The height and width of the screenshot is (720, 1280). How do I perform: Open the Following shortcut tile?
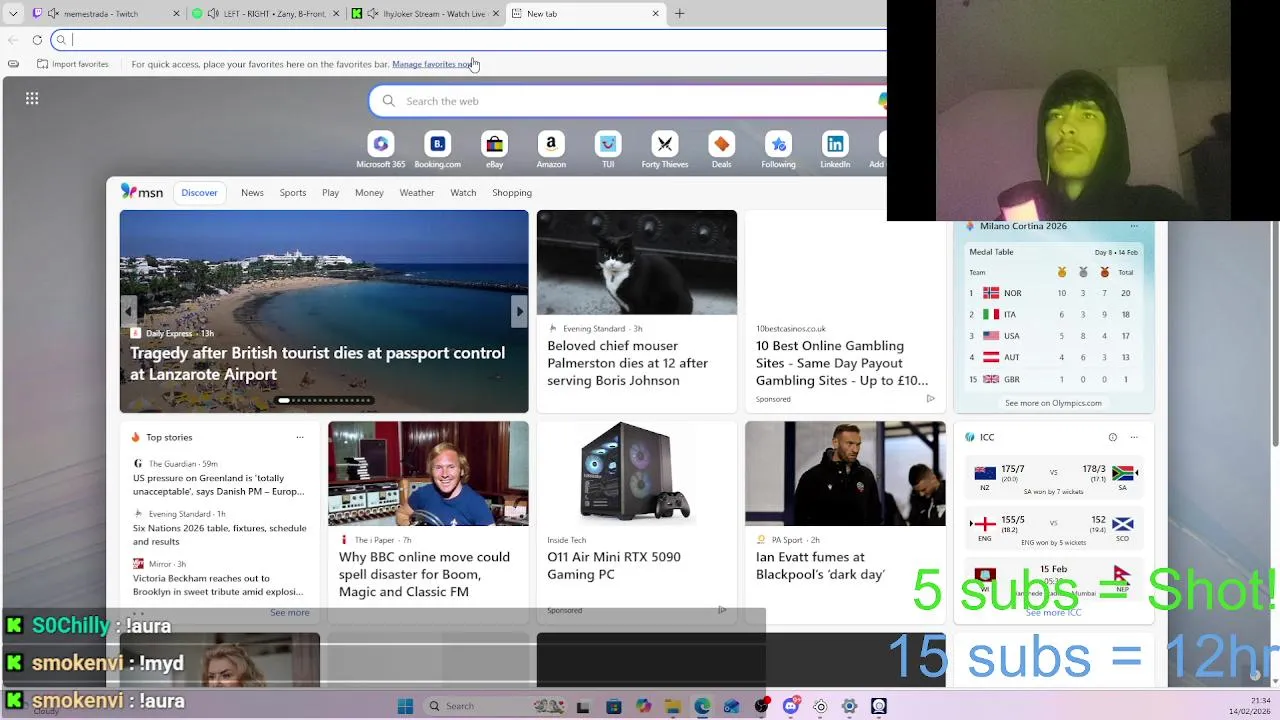pyautogui.click(x=778, y=150)
